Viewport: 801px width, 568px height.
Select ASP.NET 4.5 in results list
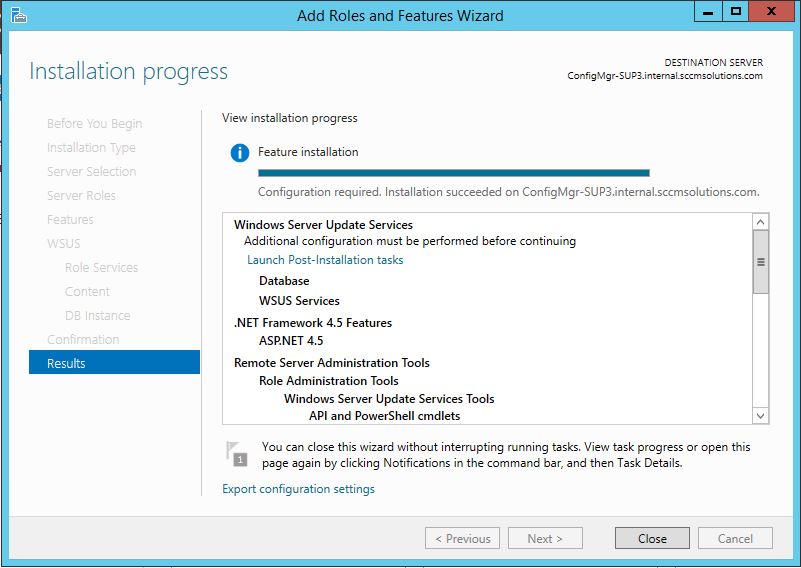(x=291, y=341)
